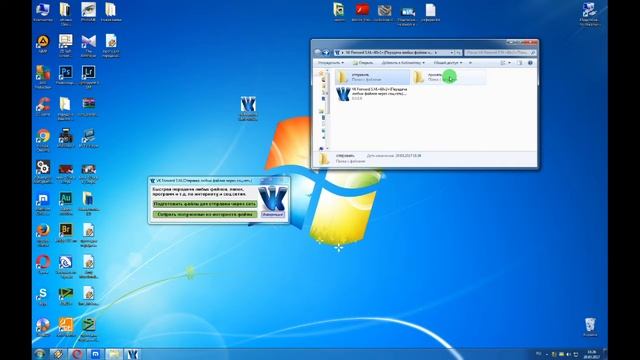Screen dimensions: 640x360
Task: Open the red Adobe Flash desktop icon
Action: pos(361,12)
